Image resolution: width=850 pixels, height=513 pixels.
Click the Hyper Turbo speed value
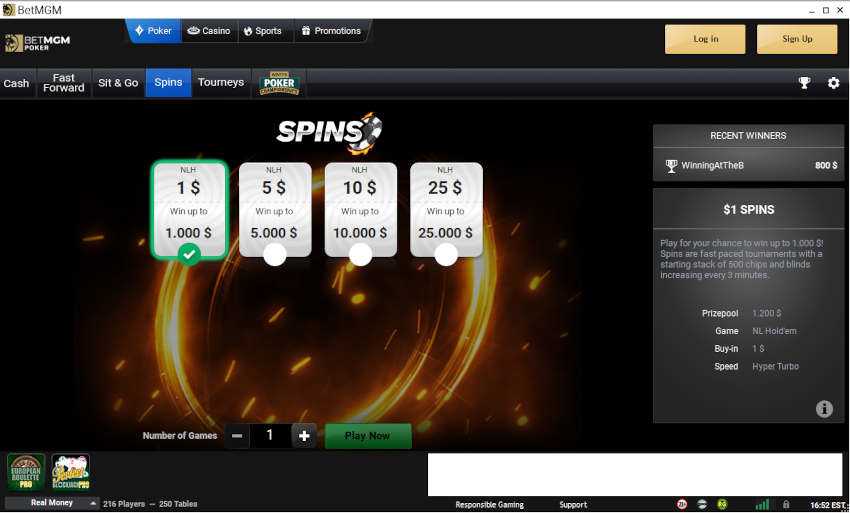[775, 367]
